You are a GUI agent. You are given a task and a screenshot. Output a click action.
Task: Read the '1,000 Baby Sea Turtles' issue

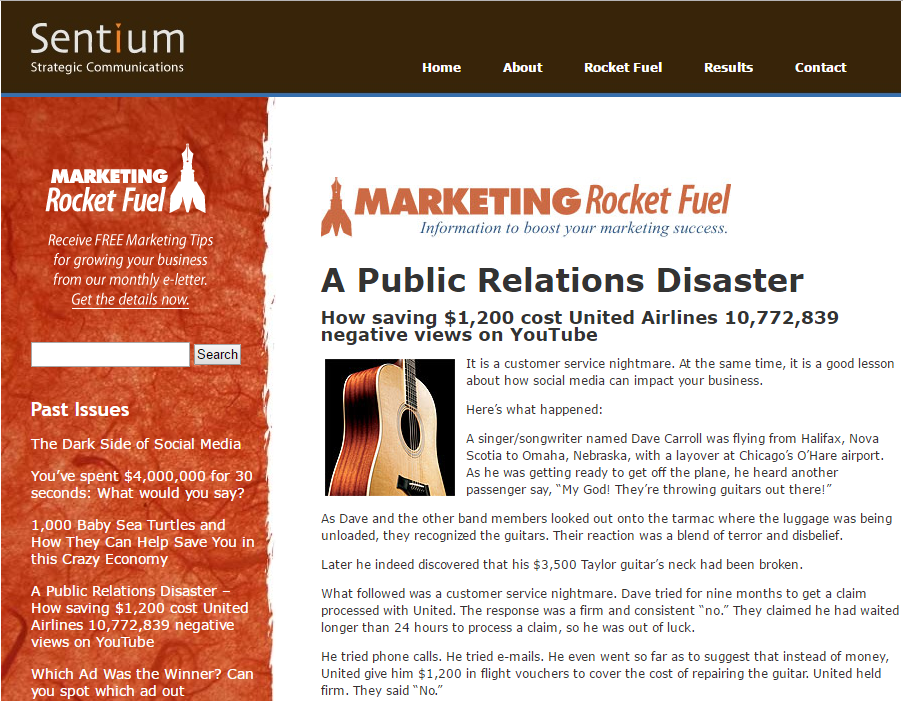point(142,542)
